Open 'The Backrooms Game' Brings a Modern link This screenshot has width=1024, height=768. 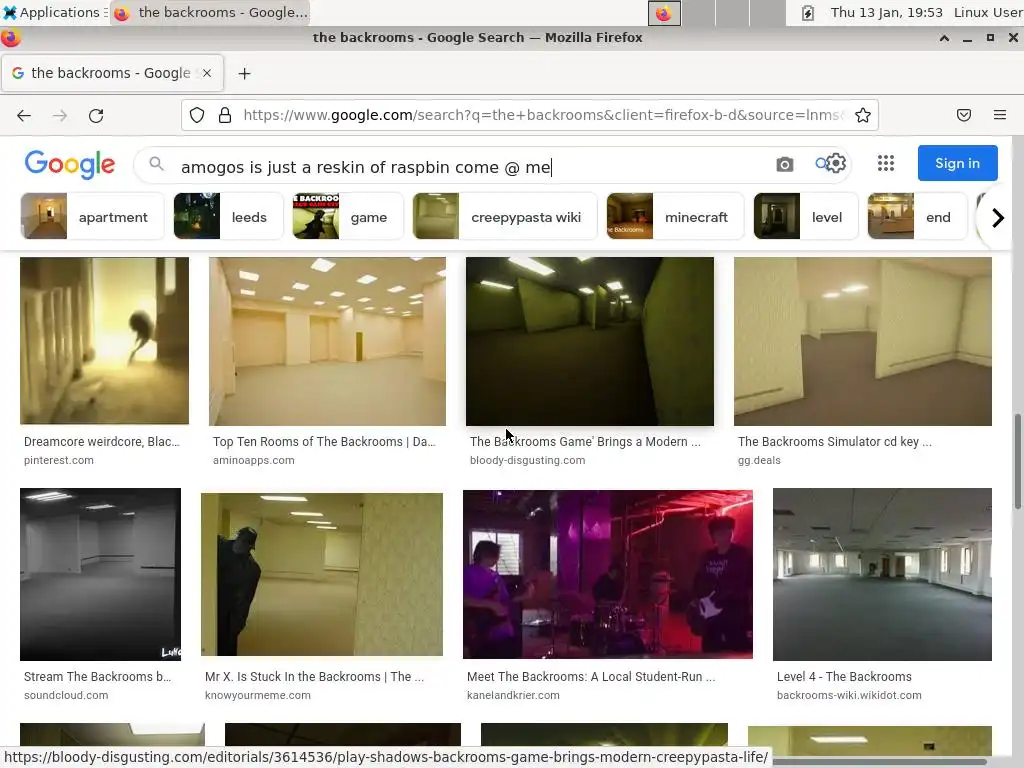(585, 441)
